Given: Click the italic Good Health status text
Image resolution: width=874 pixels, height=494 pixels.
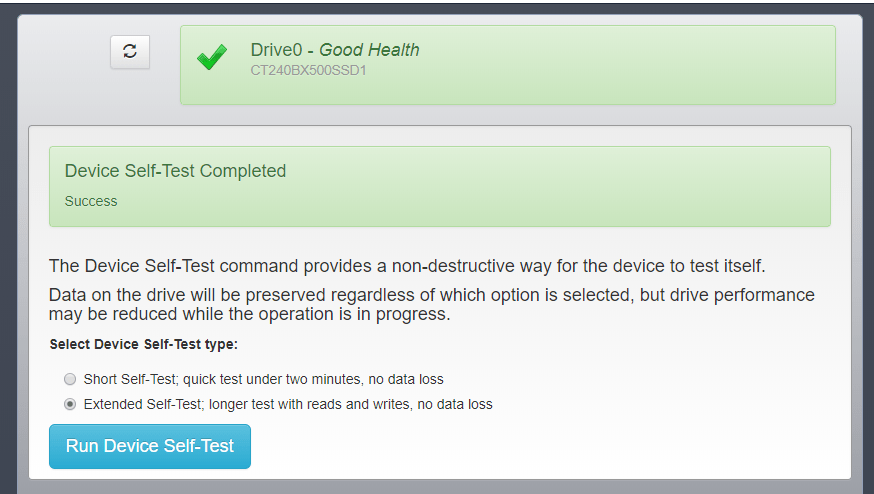Looking at the screenshot, I should click(x=369, y=50).
